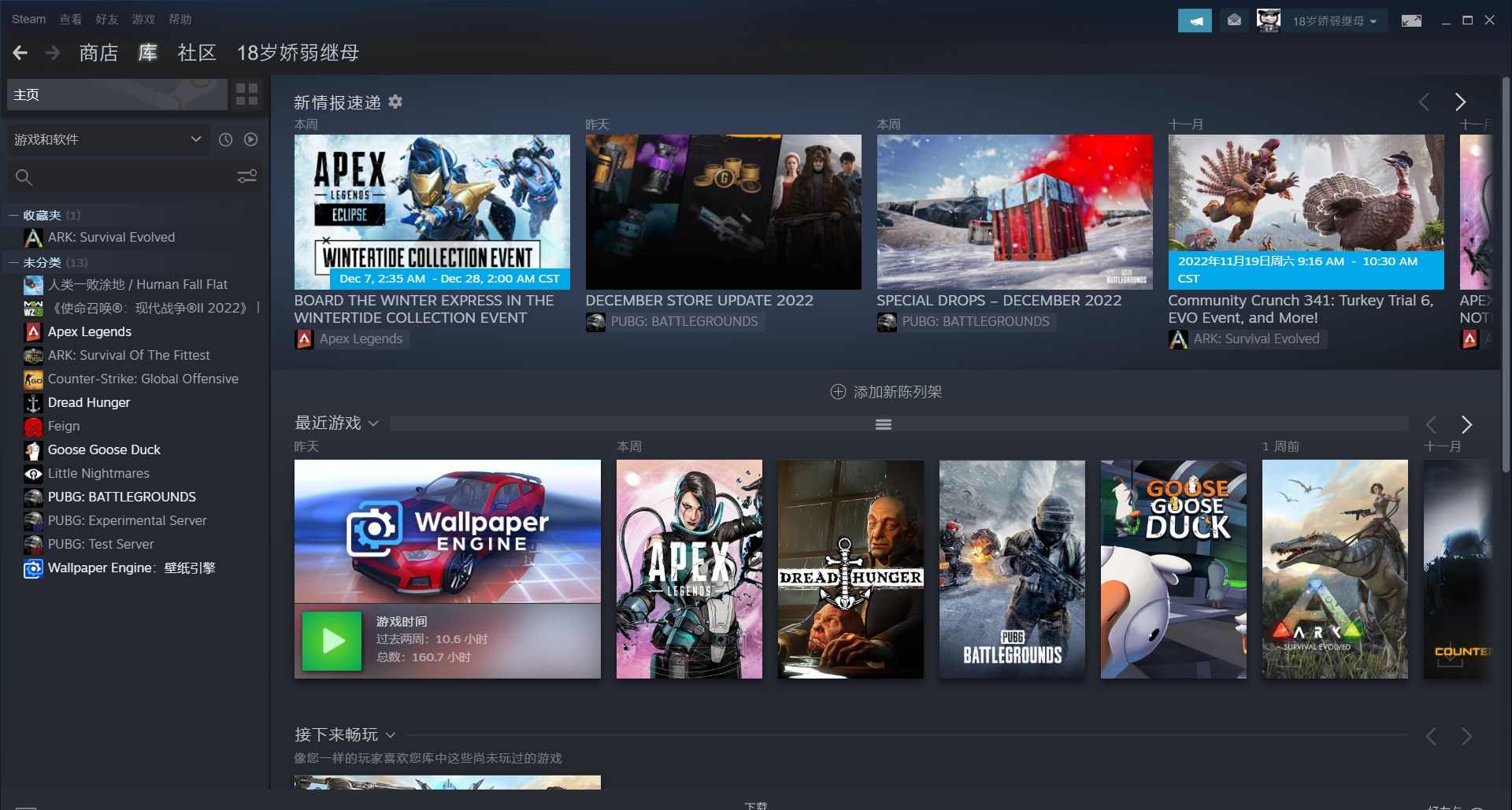Open the games and software filter dropdown
Image resolution: width=1512 pixels, height=810 pixels.
[108, 139]
